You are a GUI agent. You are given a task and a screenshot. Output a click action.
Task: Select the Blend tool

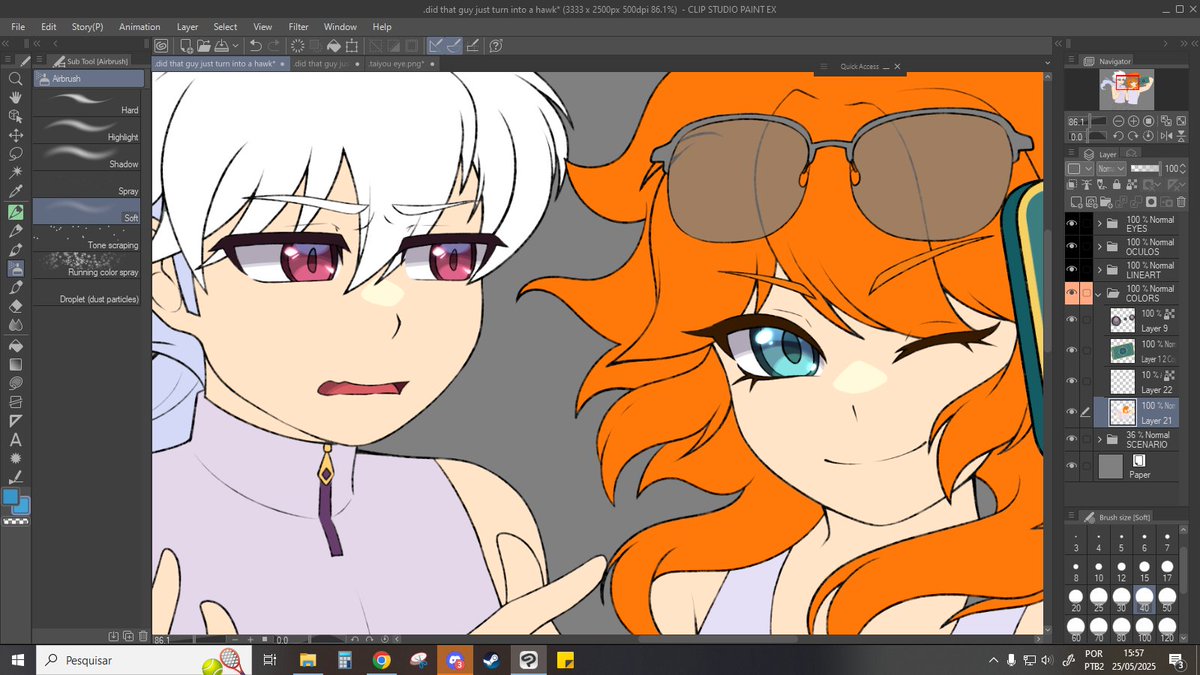(15, 325)
